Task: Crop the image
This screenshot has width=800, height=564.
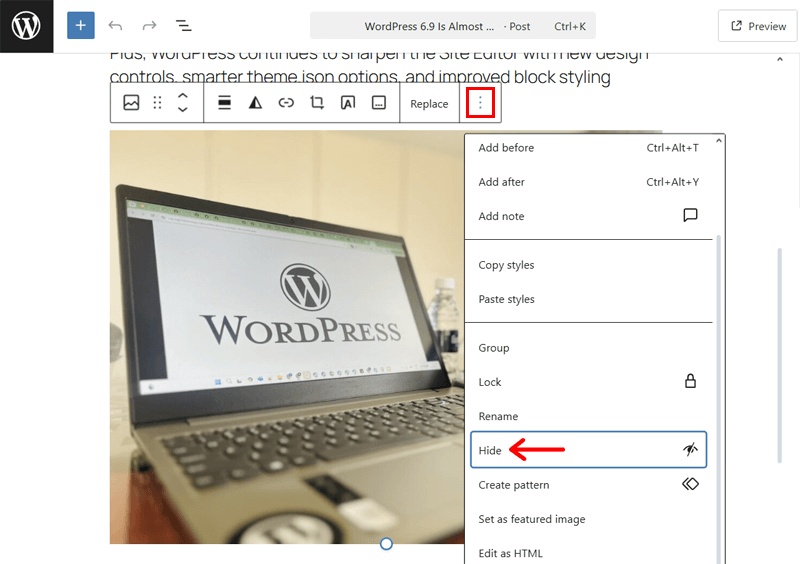Action: tap(317, 103)
